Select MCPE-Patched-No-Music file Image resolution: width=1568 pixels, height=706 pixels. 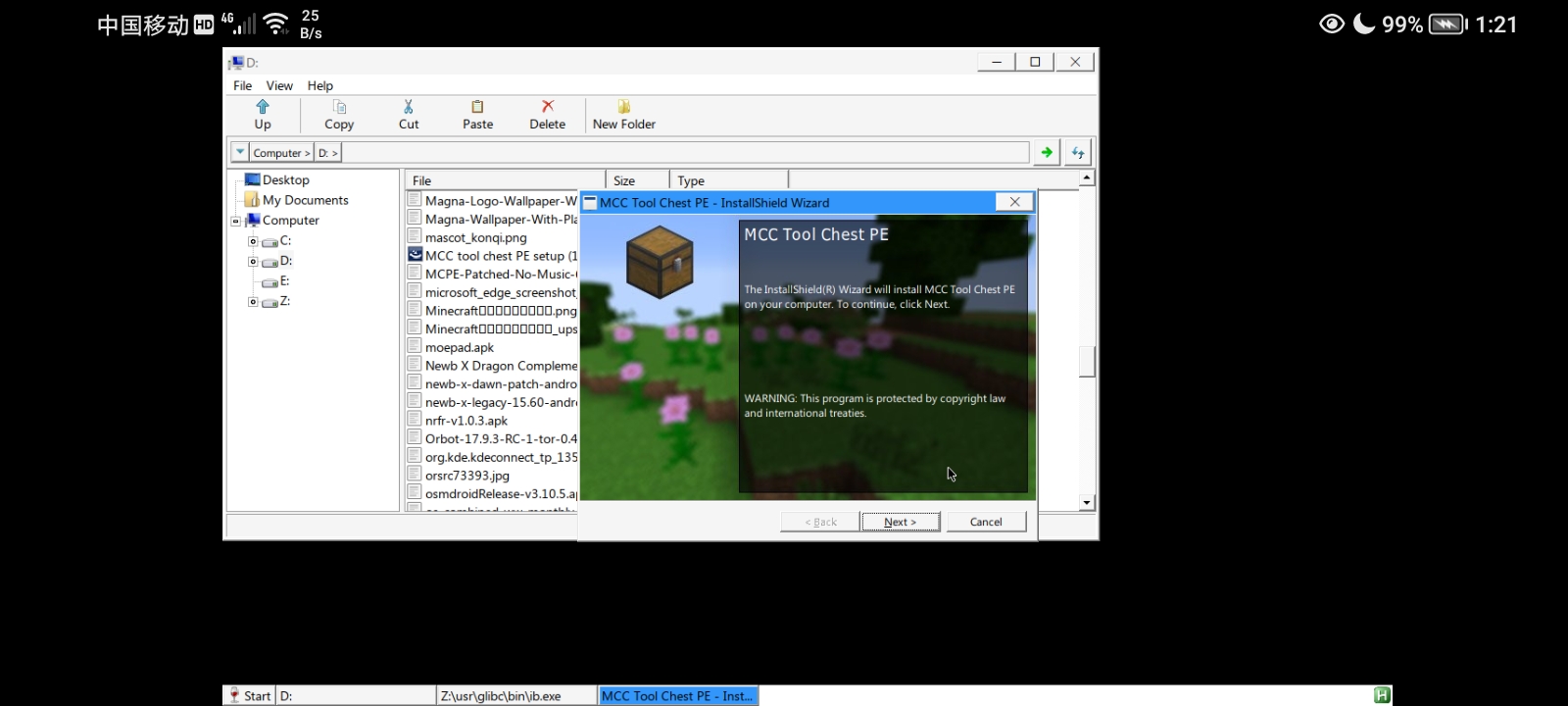pos(493,275)
